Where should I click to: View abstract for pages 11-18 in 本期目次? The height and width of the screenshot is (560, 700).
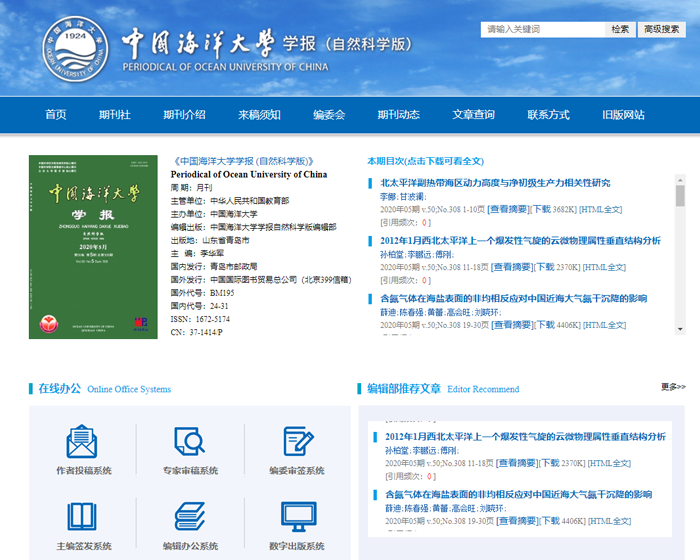(512, 267)
